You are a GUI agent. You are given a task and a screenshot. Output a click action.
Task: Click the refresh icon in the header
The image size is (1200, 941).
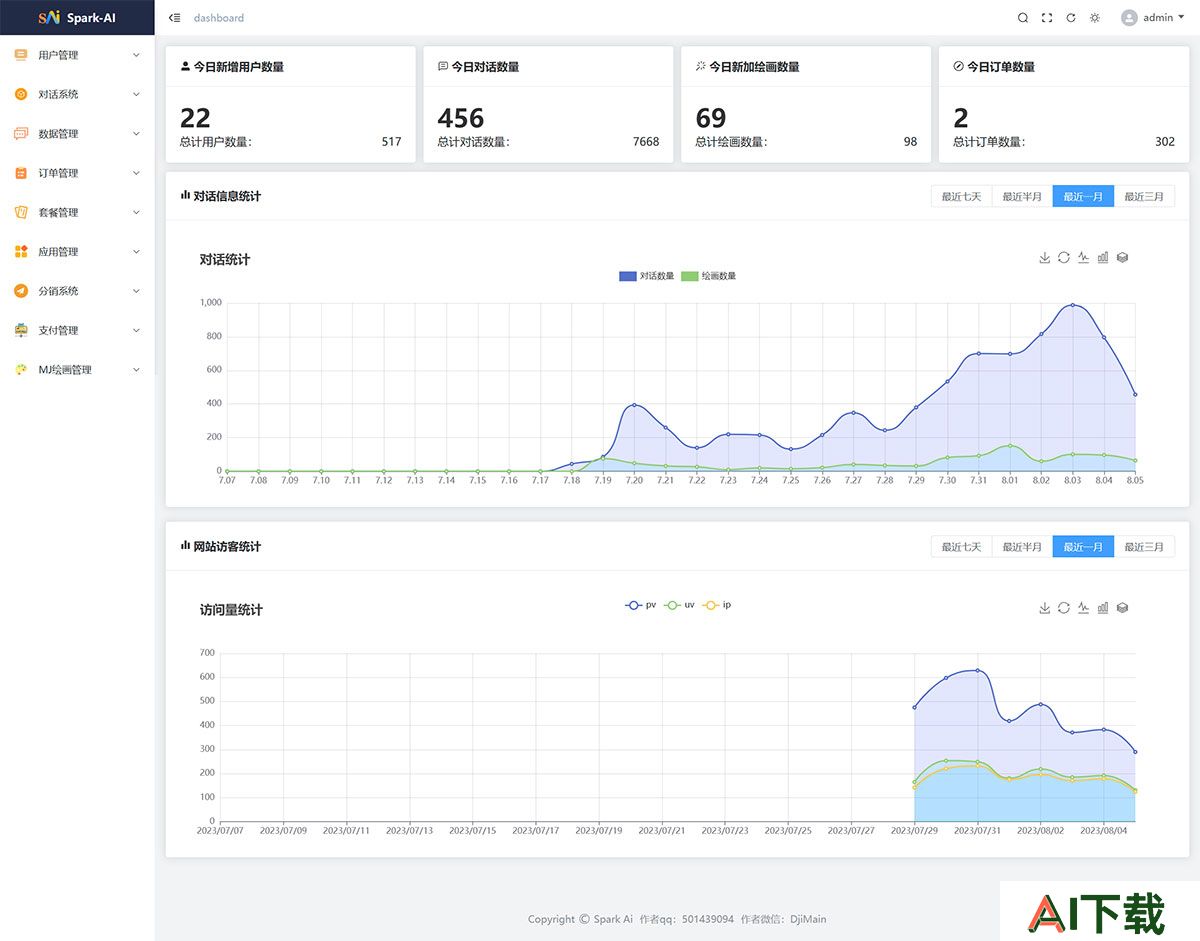point(1071,18)
